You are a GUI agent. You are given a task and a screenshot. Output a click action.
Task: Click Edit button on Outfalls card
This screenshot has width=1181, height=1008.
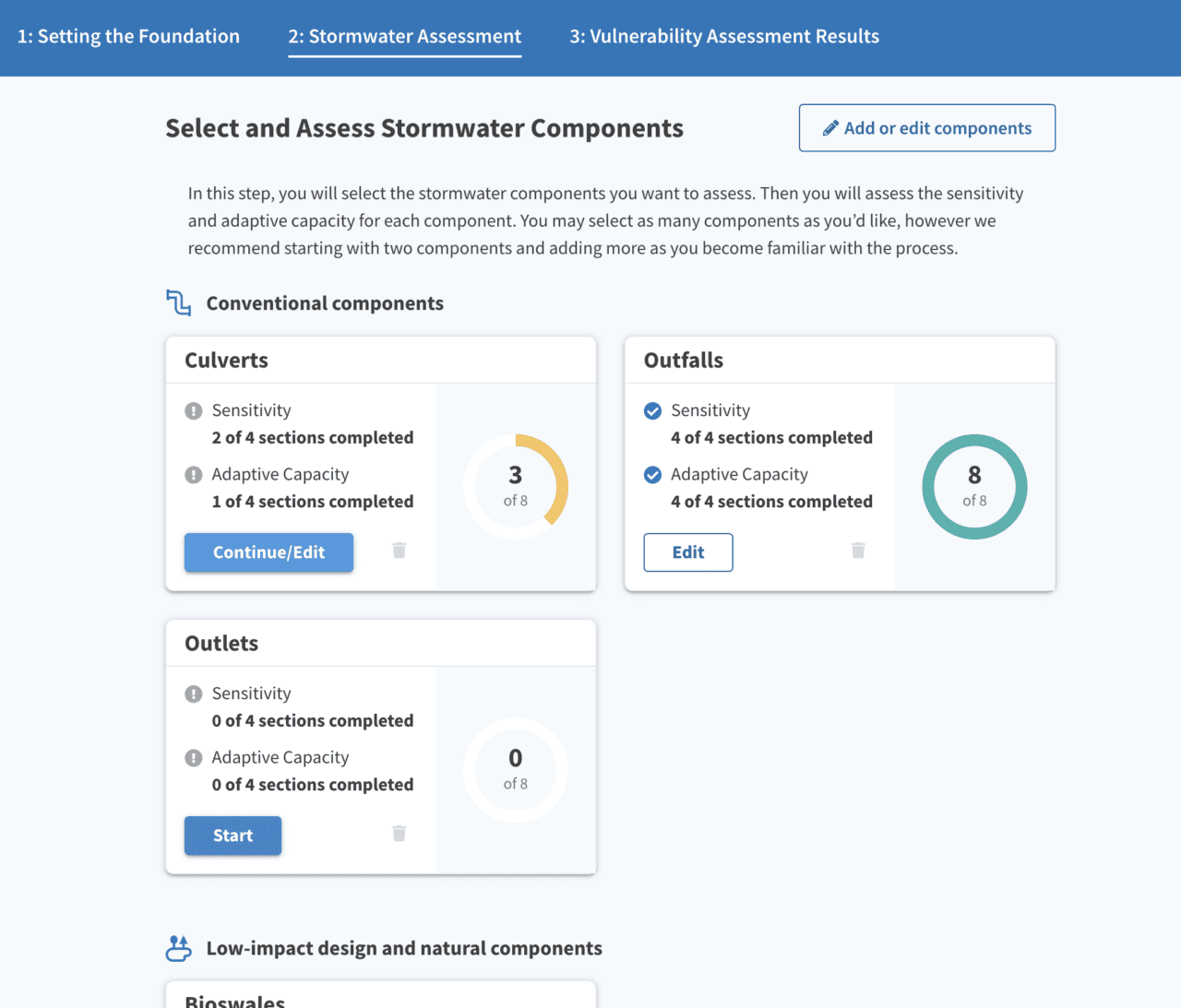coord(688,552)
